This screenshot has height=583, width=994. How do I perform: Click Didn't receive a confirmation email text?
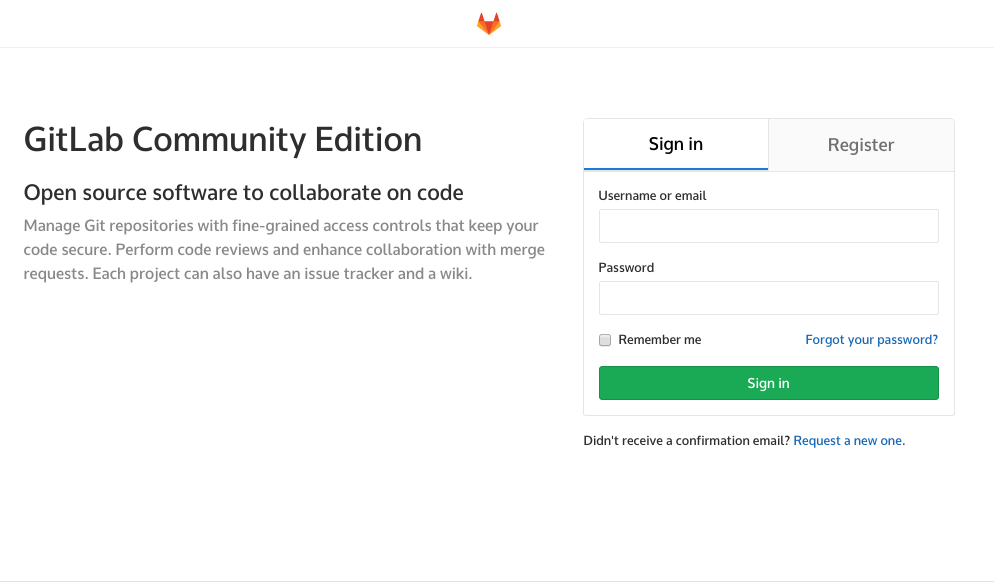coord(687,440)
